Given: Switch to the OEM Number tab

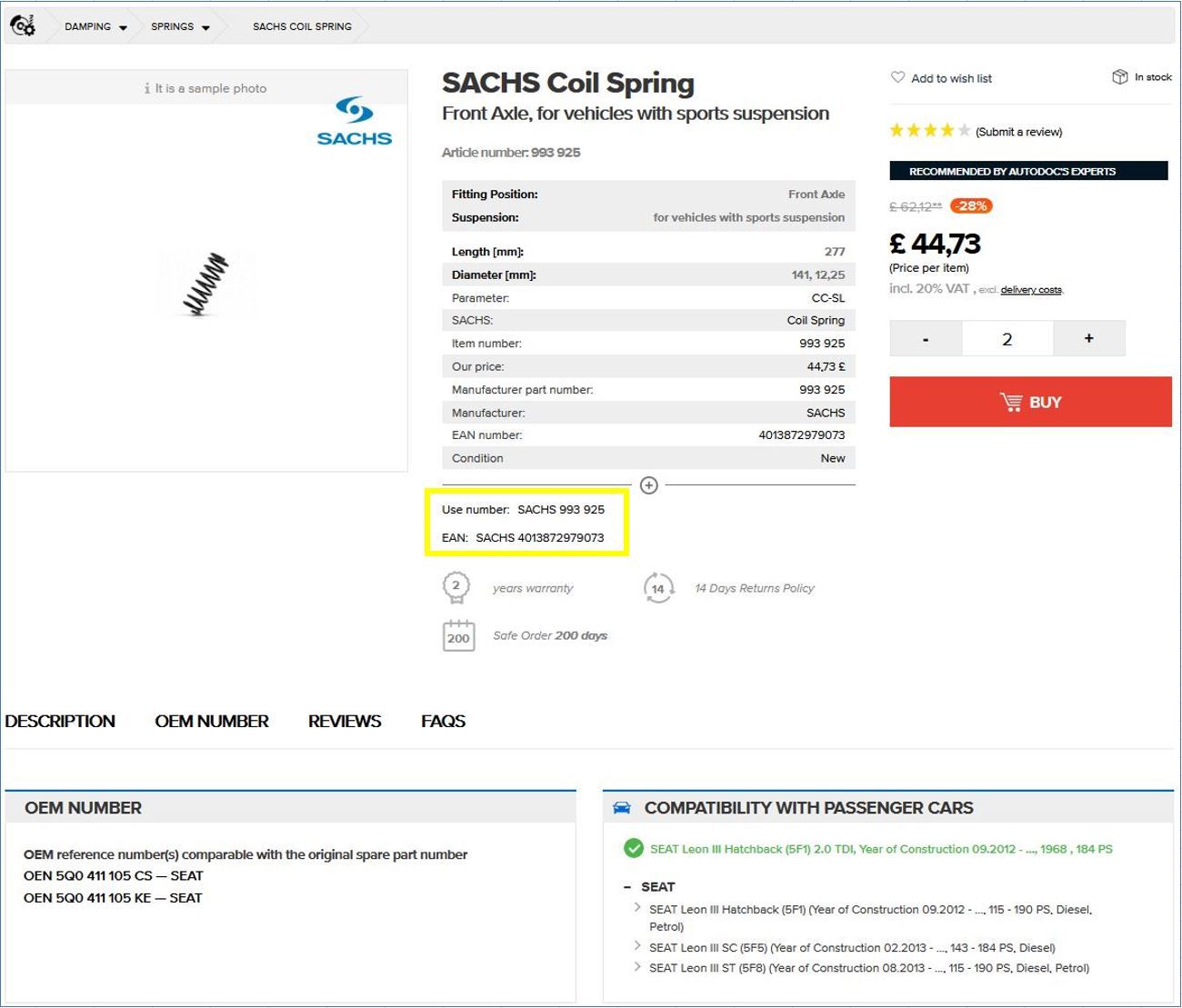Looking at the screenshot, I should 211,722.
